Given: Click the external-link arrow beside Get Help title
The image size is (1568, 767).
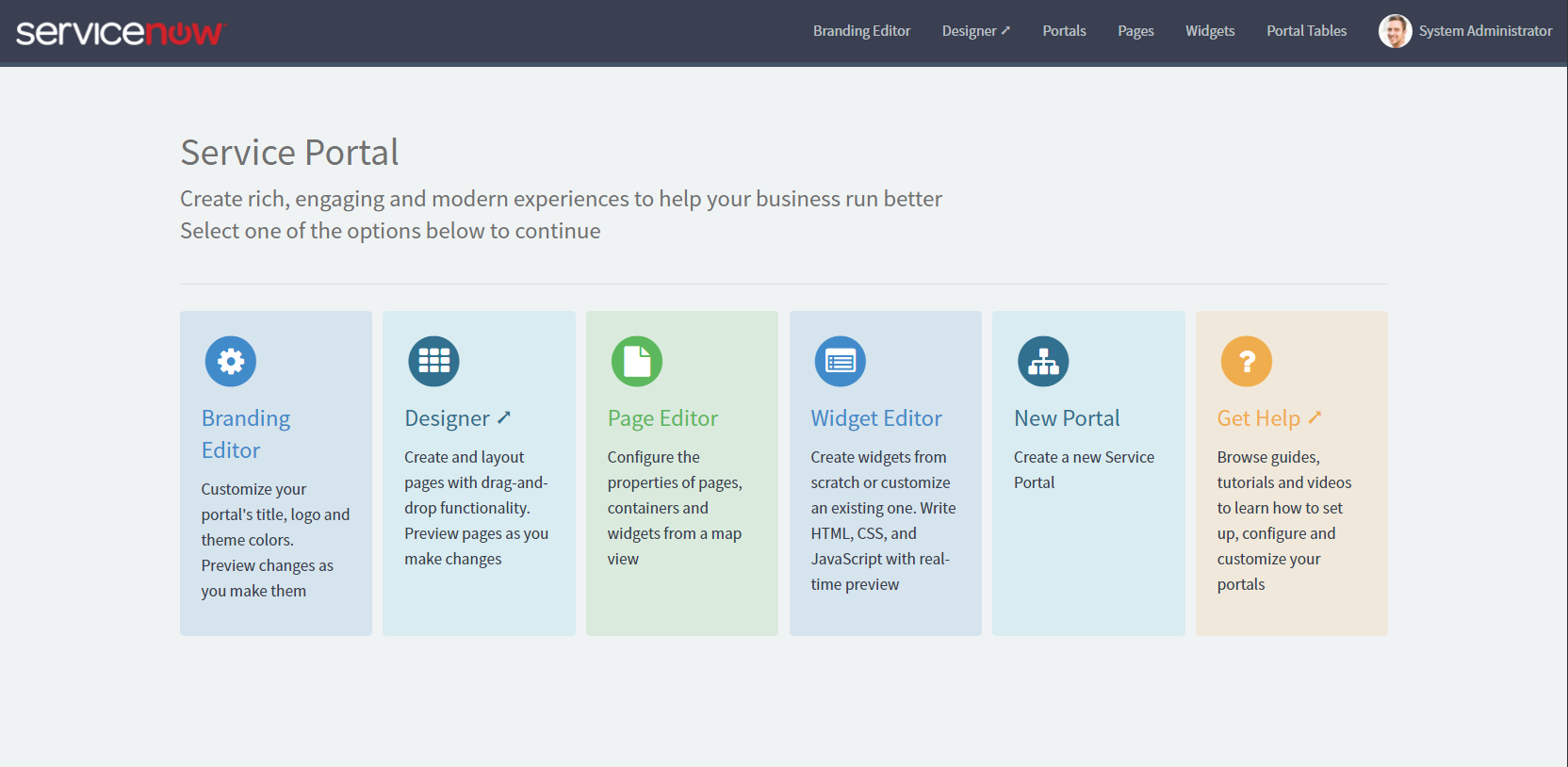Looking at the screenshot, I should (1315, 417).
